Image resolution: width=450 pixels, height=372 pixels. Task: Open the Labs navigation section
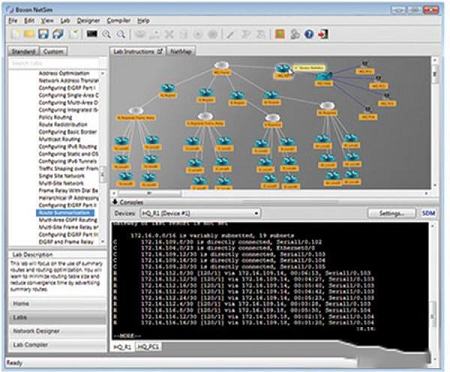point(57,317)
